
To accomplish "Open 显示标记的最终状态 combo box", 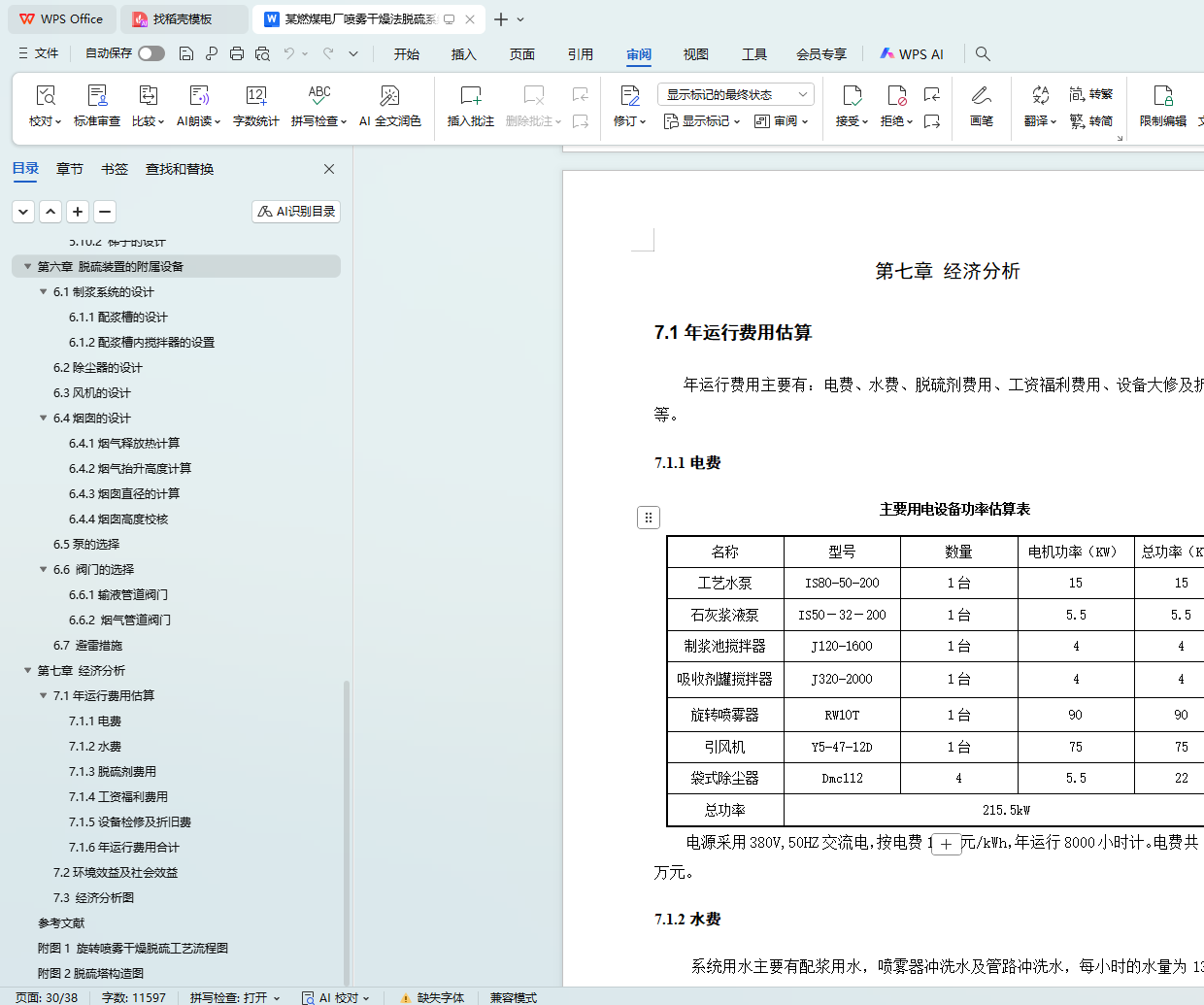I will (735, 94).
